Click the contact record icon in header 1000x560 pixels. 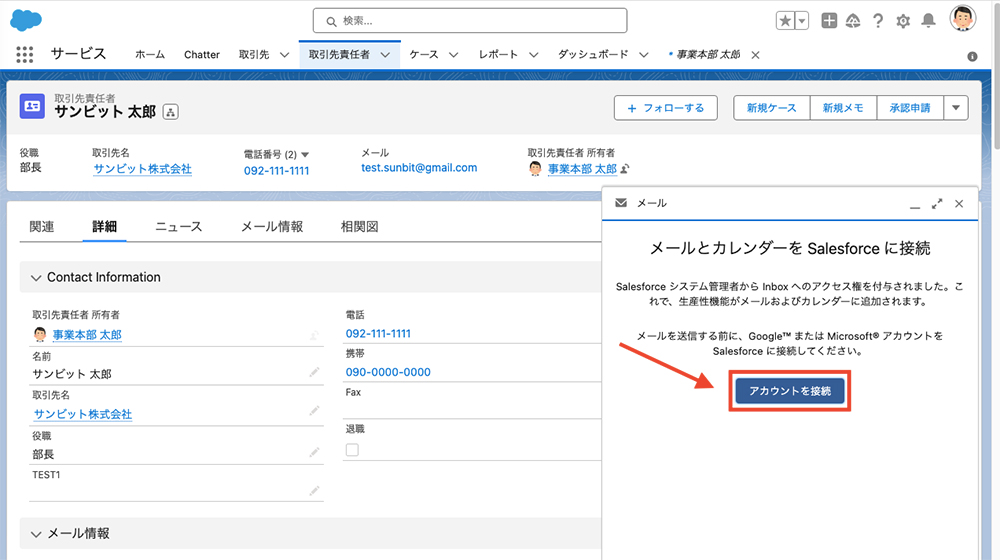click(x=32, y=107)
